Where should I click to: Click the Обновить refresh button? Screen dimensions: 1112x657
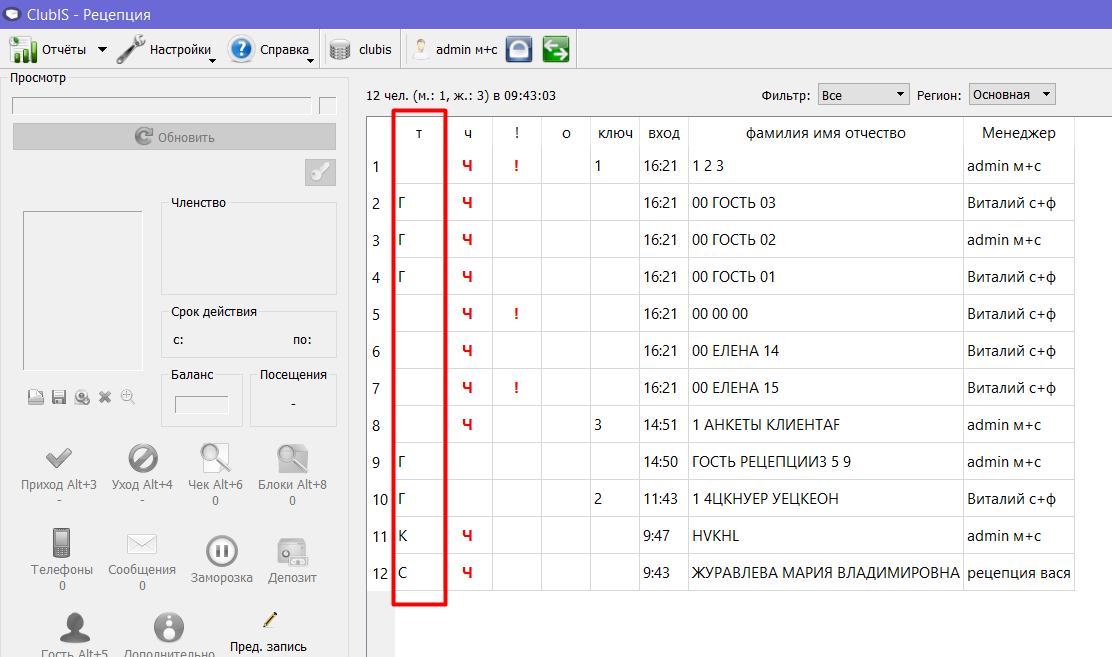174,137
